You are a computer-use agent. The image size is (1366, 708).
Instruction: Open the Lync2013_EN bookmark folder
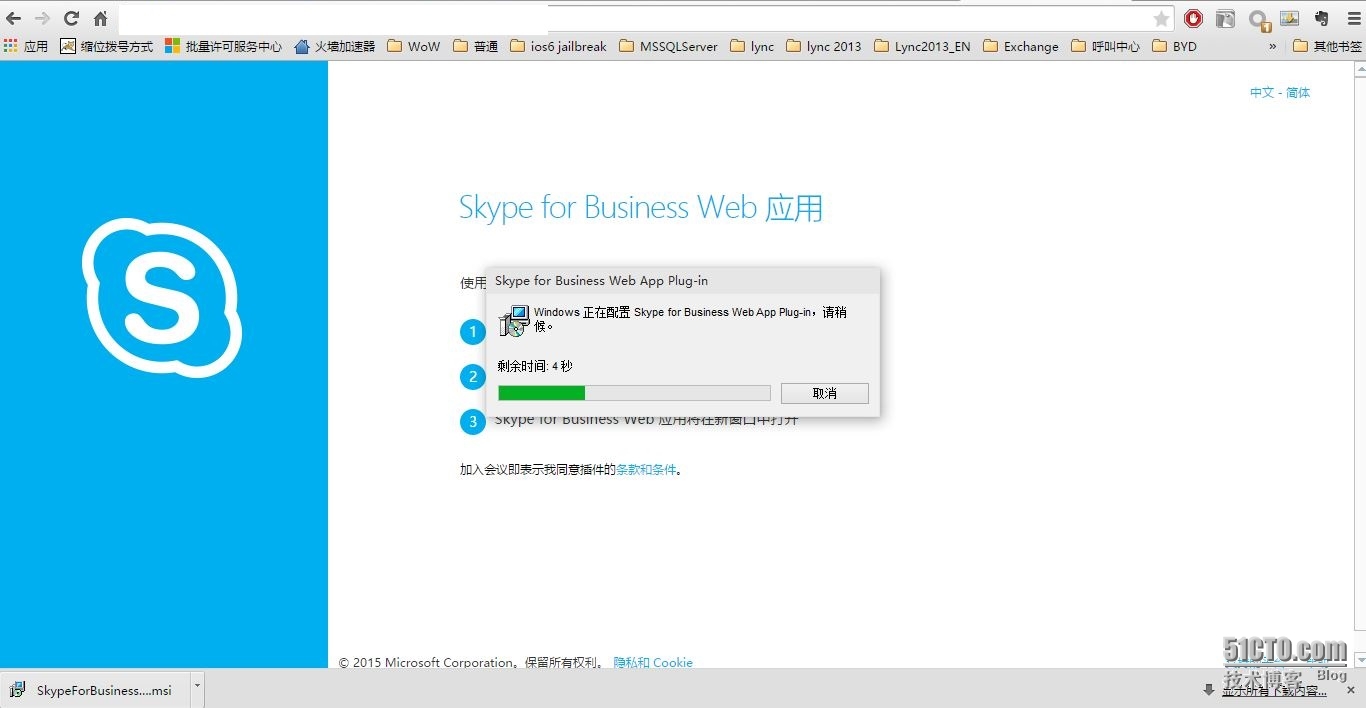coord(922,46)
